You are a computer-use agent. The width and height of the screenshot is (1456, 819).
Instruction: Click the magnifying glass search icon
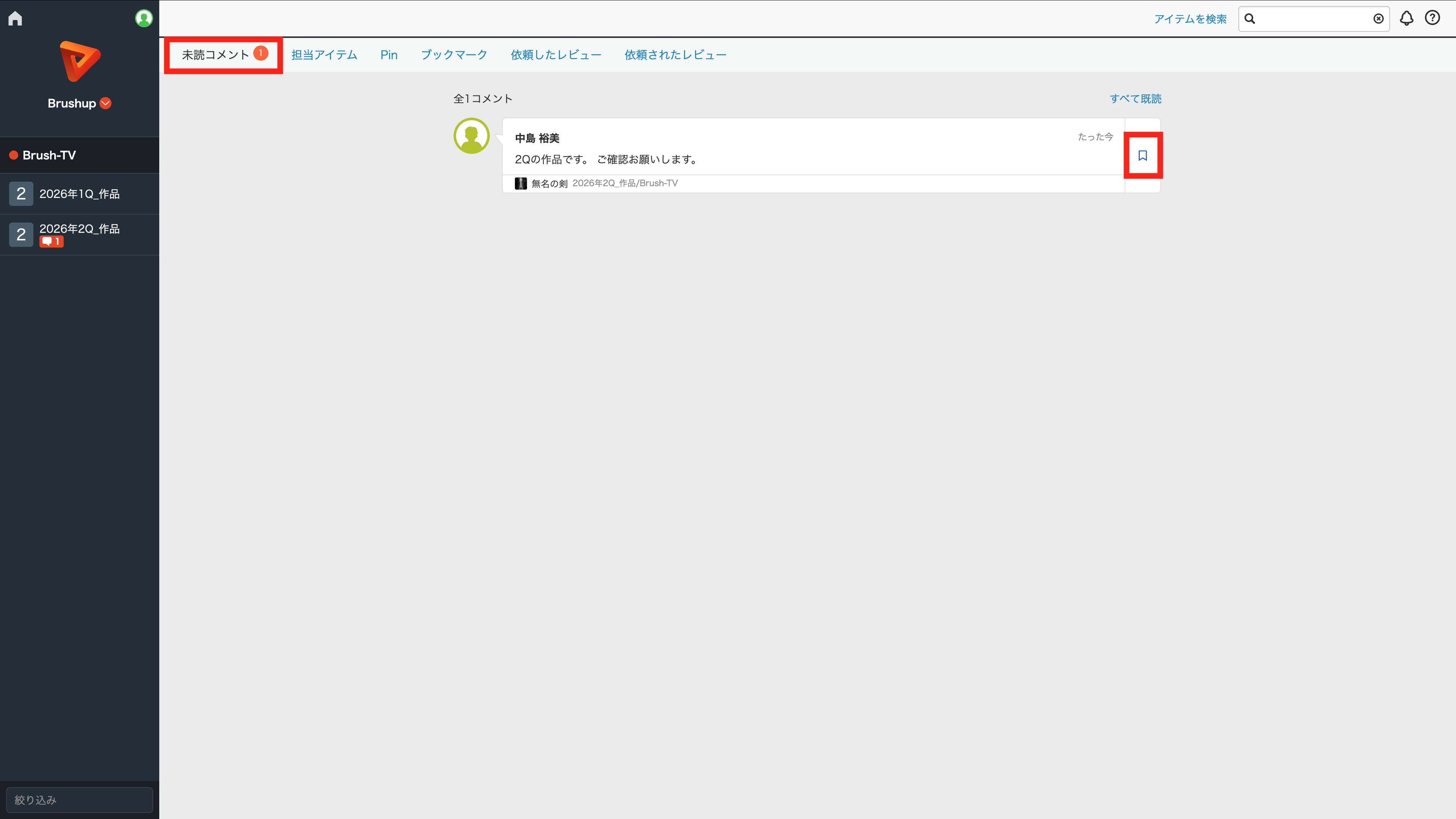1250,19
